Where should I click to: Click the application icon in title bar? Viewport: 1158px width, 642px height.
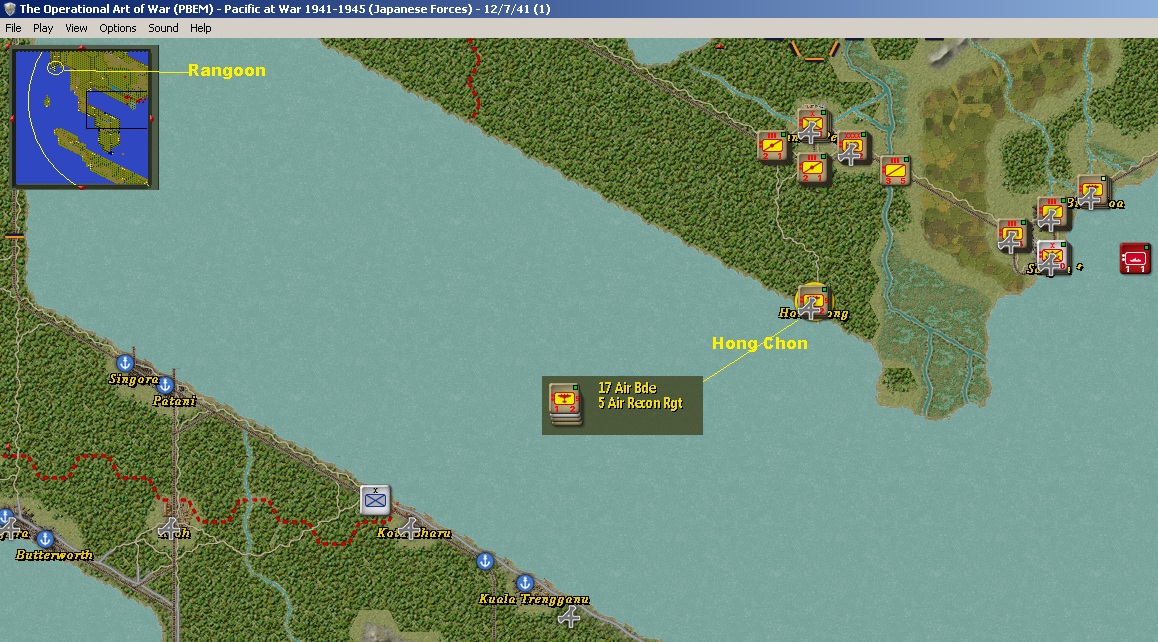[x=10, y=9]
